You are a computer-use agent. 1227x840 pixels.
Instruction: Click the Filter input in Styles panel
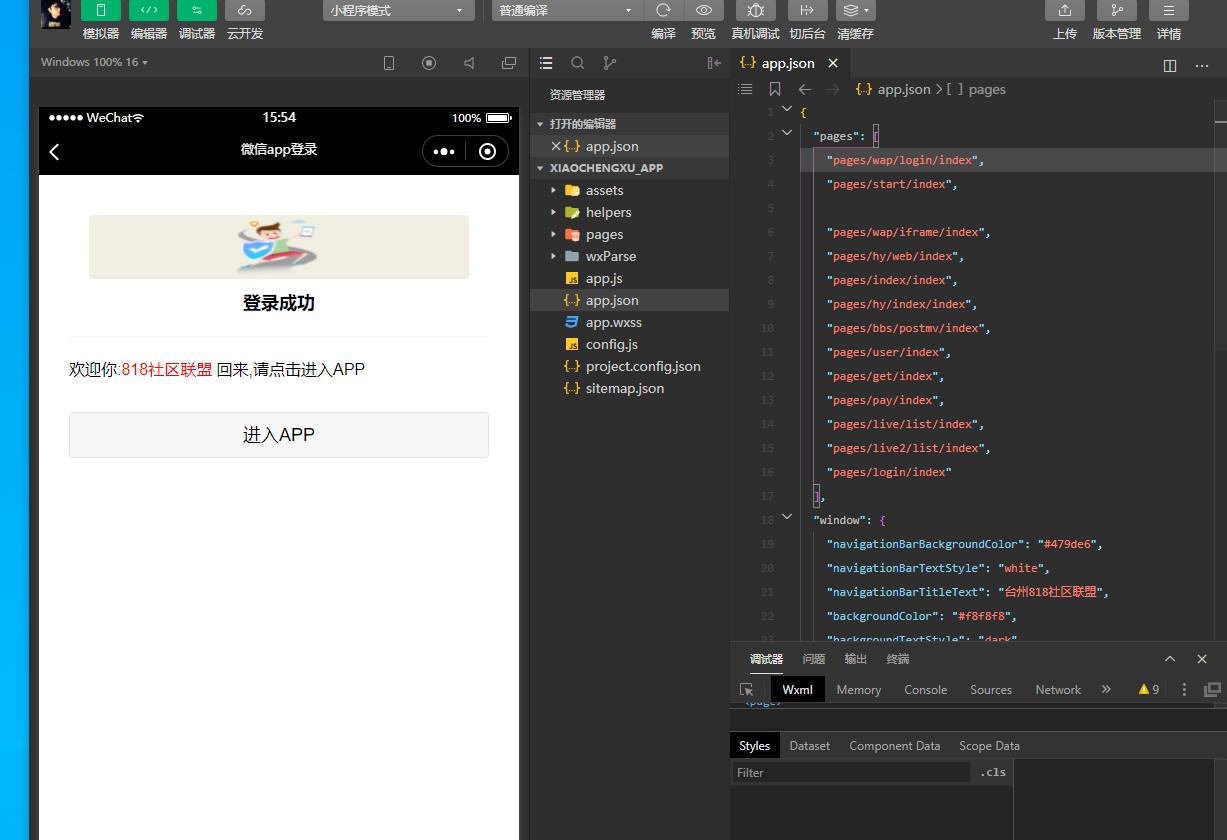(850, 772)
